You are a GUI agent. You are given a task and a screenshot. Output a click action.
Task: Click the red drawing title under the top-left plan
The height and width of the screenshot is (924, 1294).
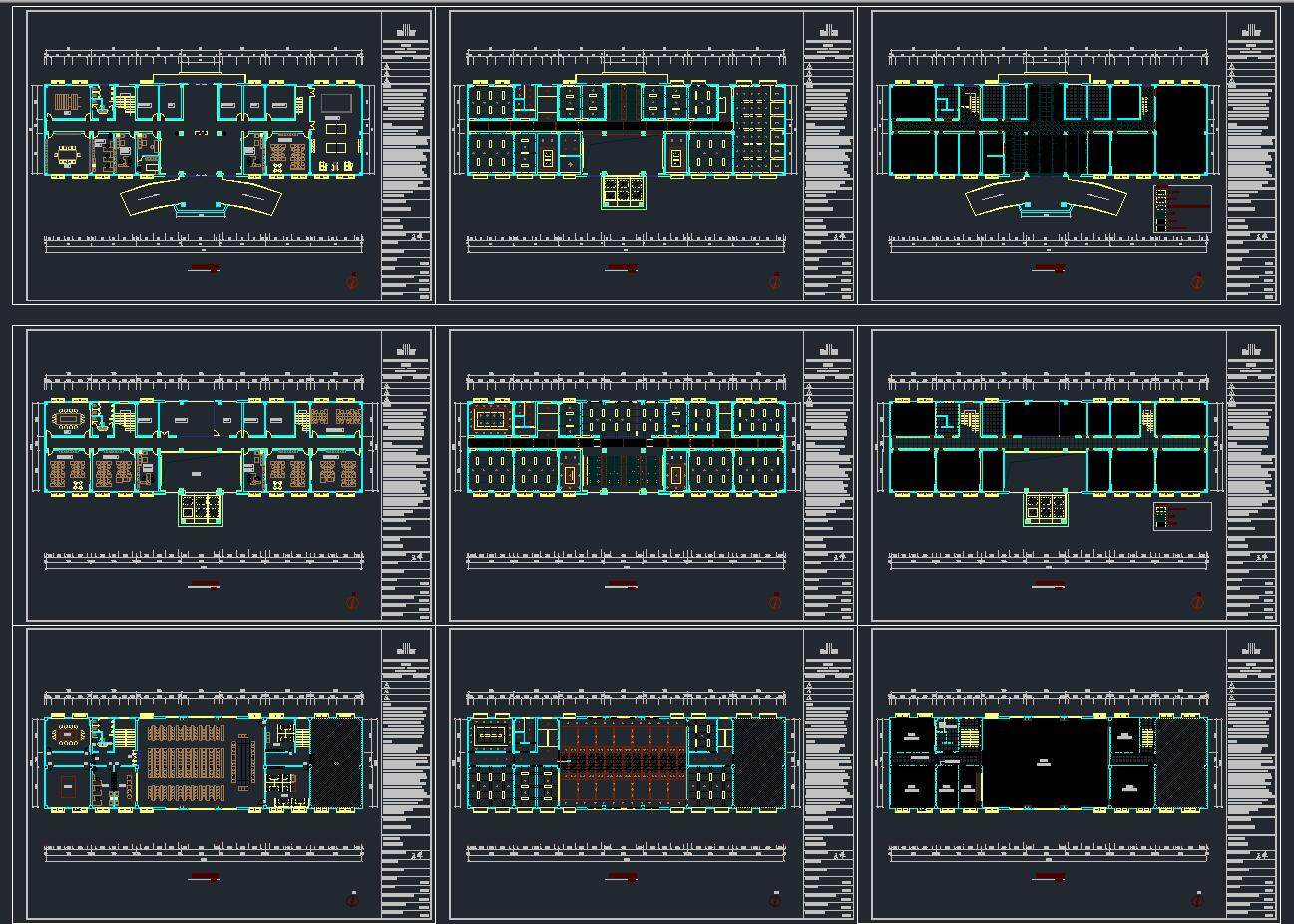click(x=205, y=268)
